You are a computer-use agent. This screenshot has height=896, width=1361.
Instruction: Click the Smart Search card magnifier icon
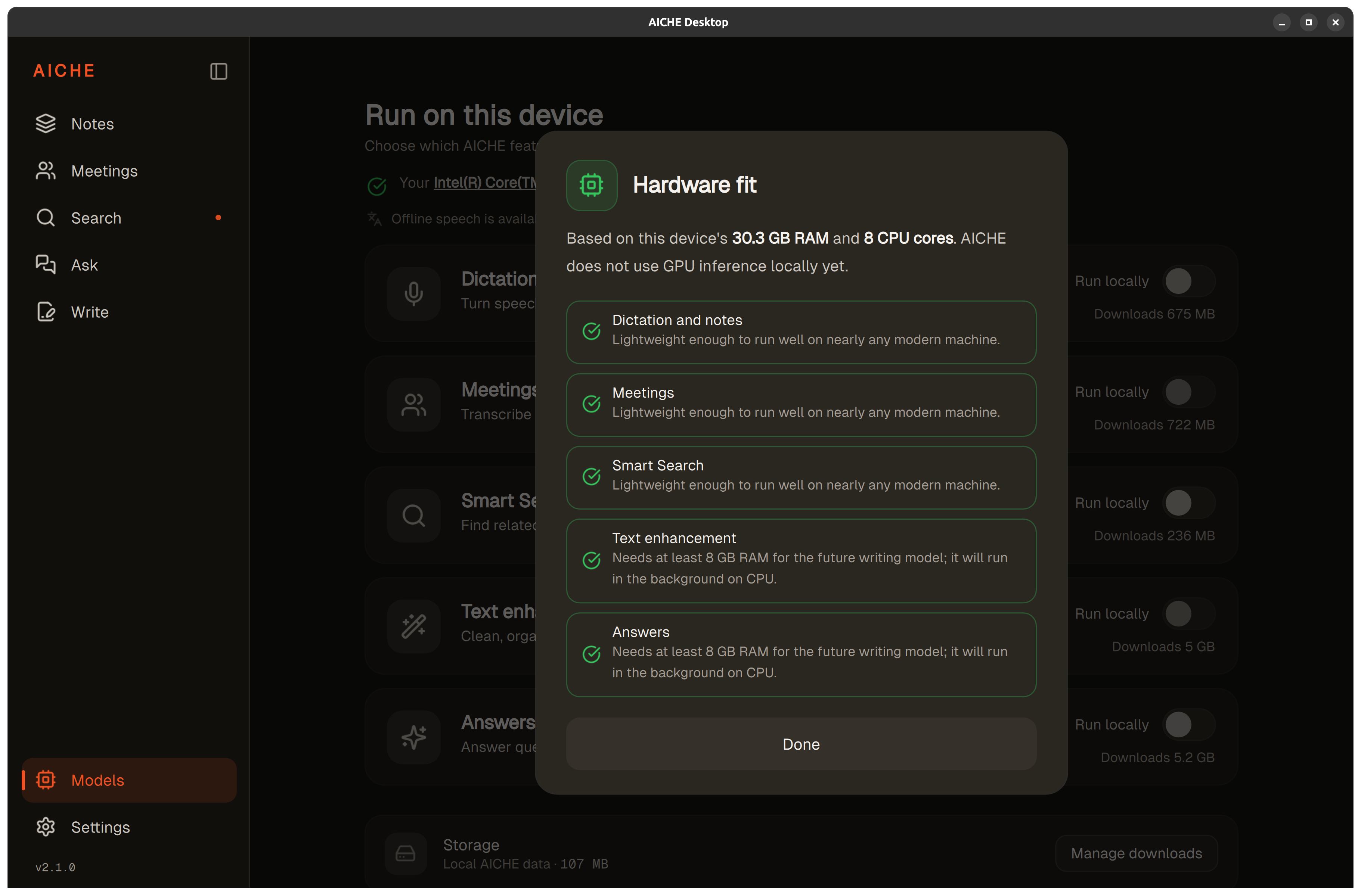point(413,516)
